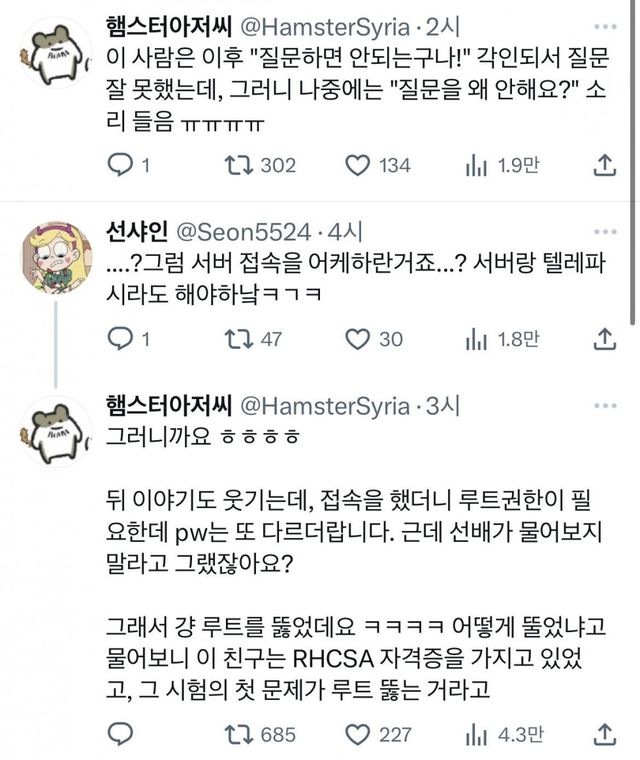View analytics showing 1.8만 views

[x=475, y=340]
